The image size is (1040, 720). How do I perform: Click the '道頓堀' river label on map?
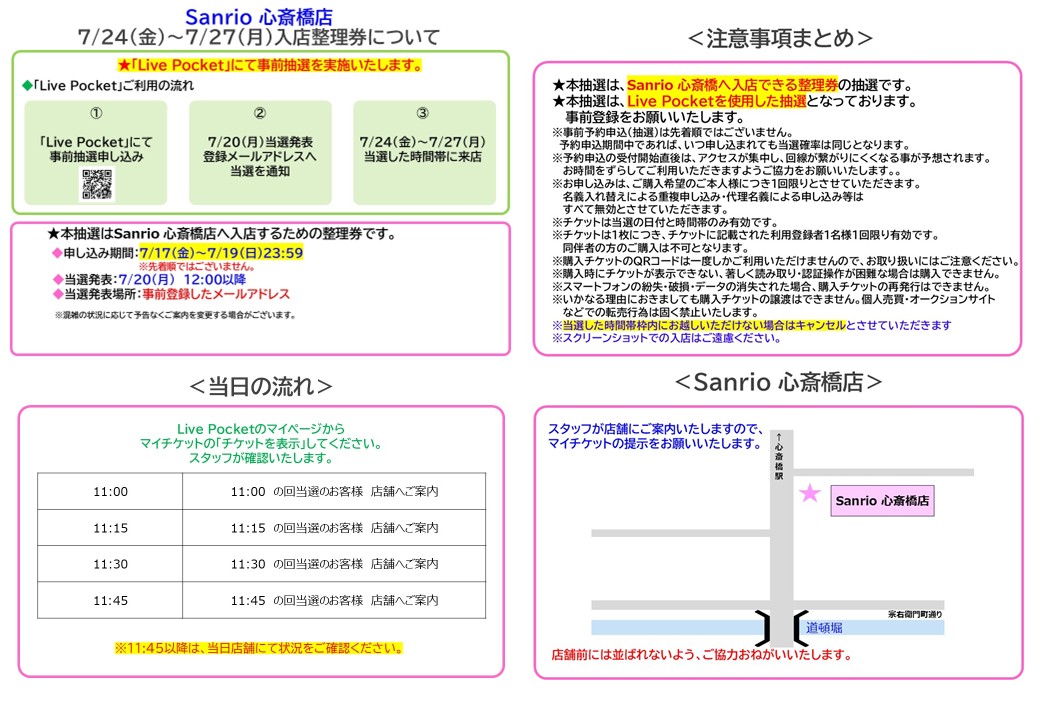tap(824, 628)
